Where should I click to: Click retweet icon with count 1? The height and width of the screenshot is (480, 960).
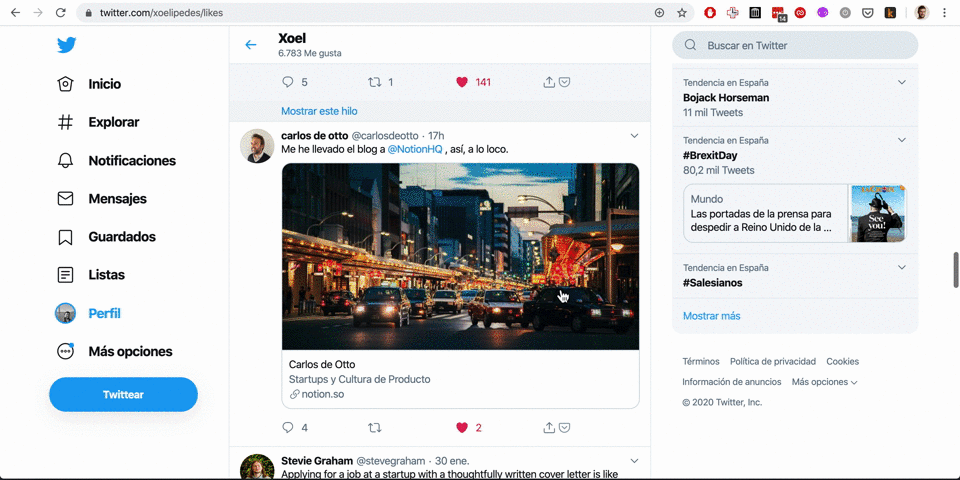pos(374,82)
